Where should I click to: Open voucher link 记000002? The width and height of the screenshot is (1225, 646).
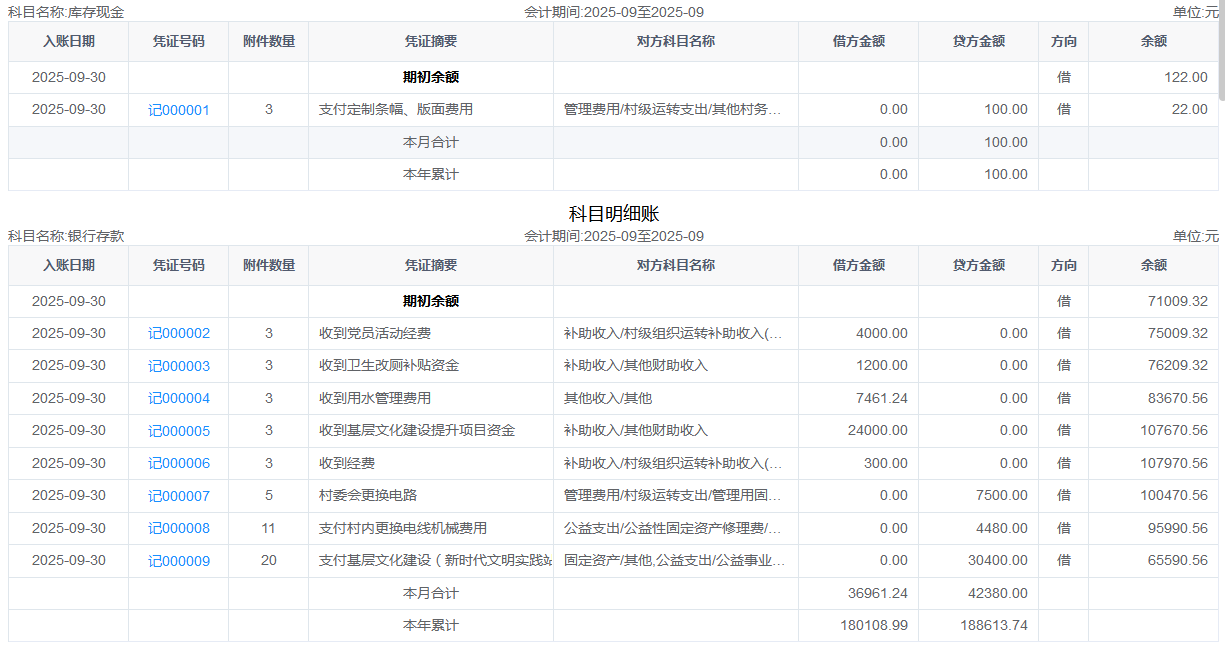pyautogui.click(x=179, y=333)
